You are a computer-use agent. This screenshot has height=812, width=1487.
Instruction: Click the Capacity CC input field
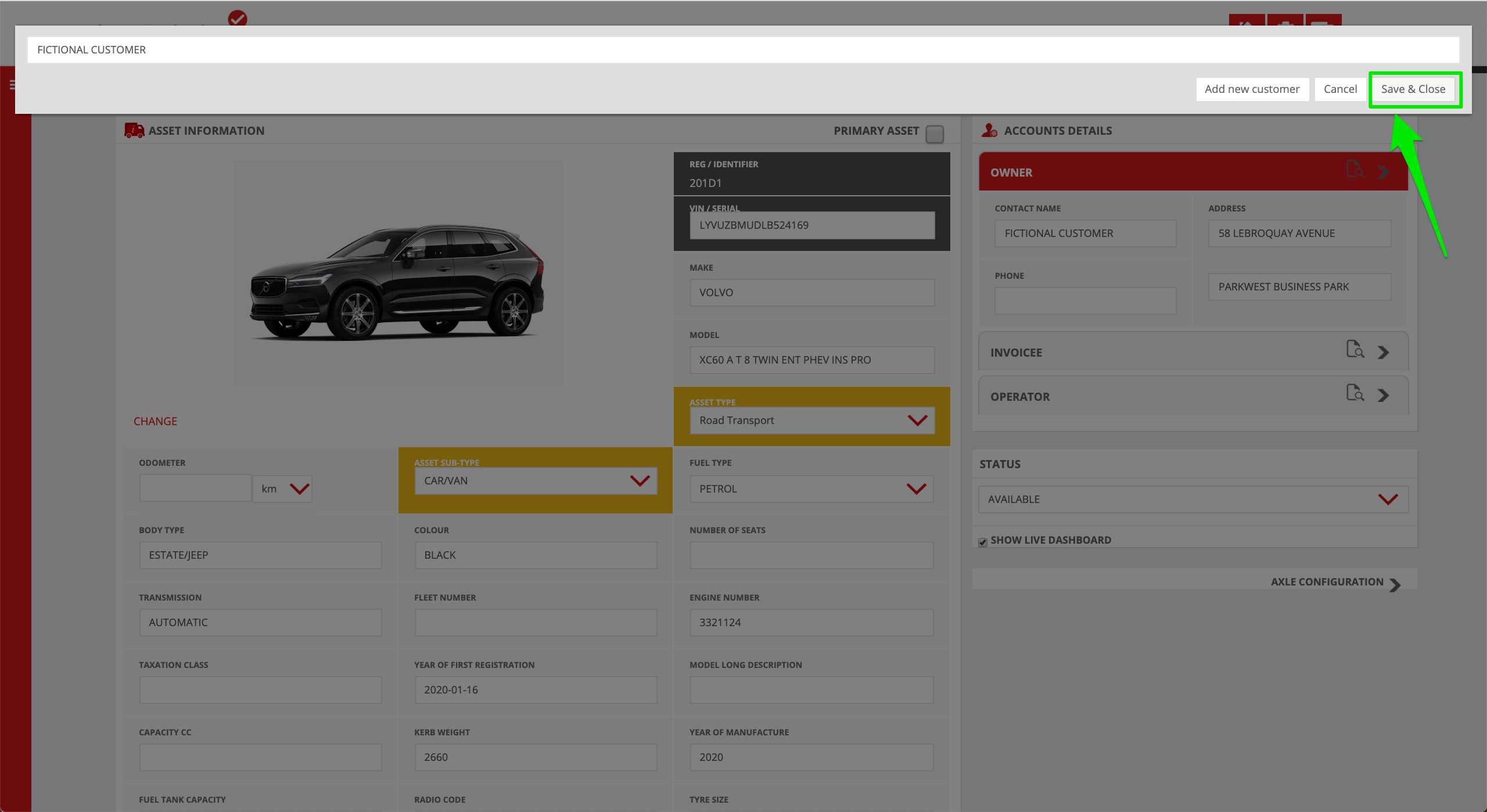click(x=260, y=757)
